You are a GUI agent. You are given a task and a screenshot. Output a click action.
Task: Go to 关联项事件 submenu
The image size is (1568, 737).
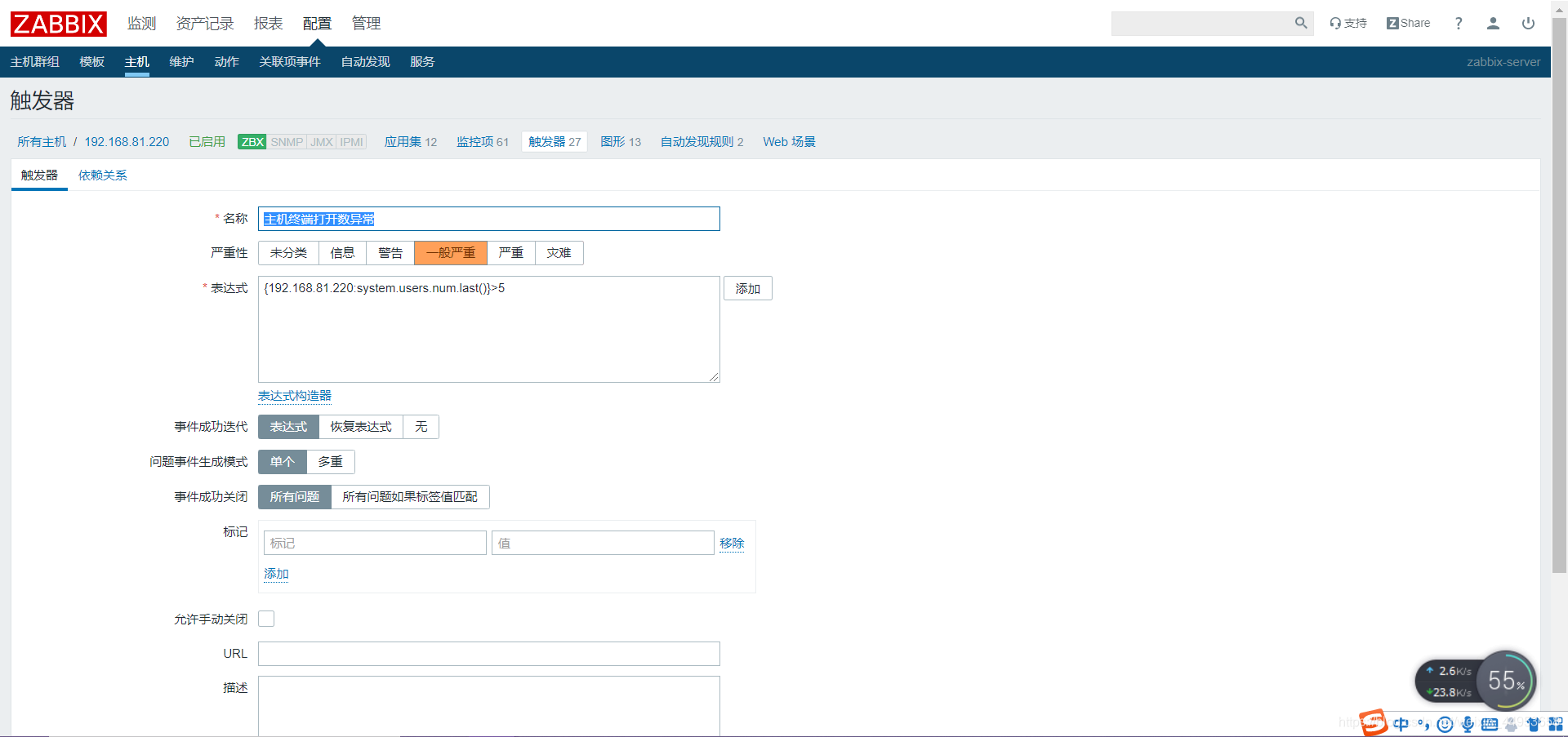pos(290,62)
